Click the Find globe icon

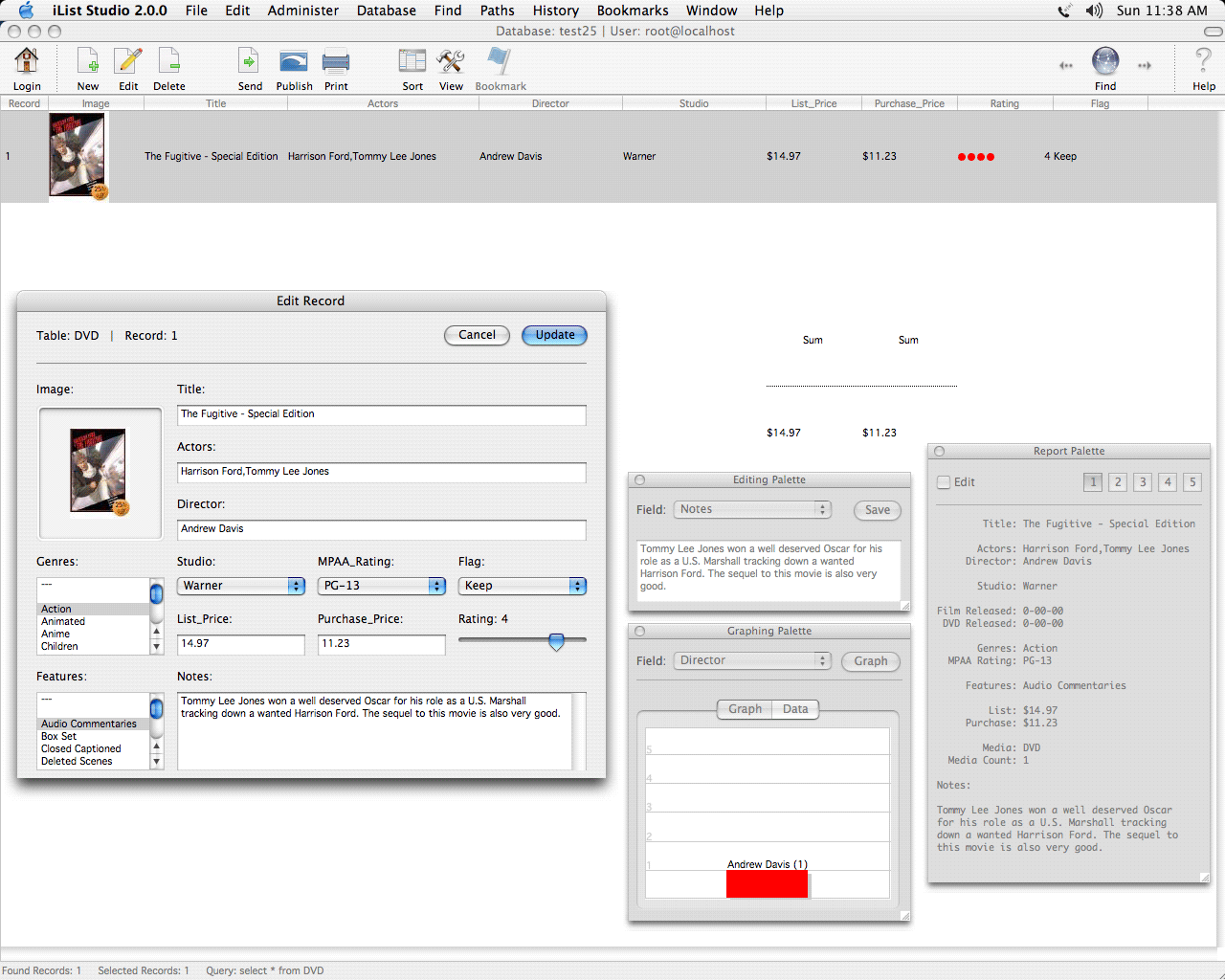pyautogui.click(x=1105, y=61)
